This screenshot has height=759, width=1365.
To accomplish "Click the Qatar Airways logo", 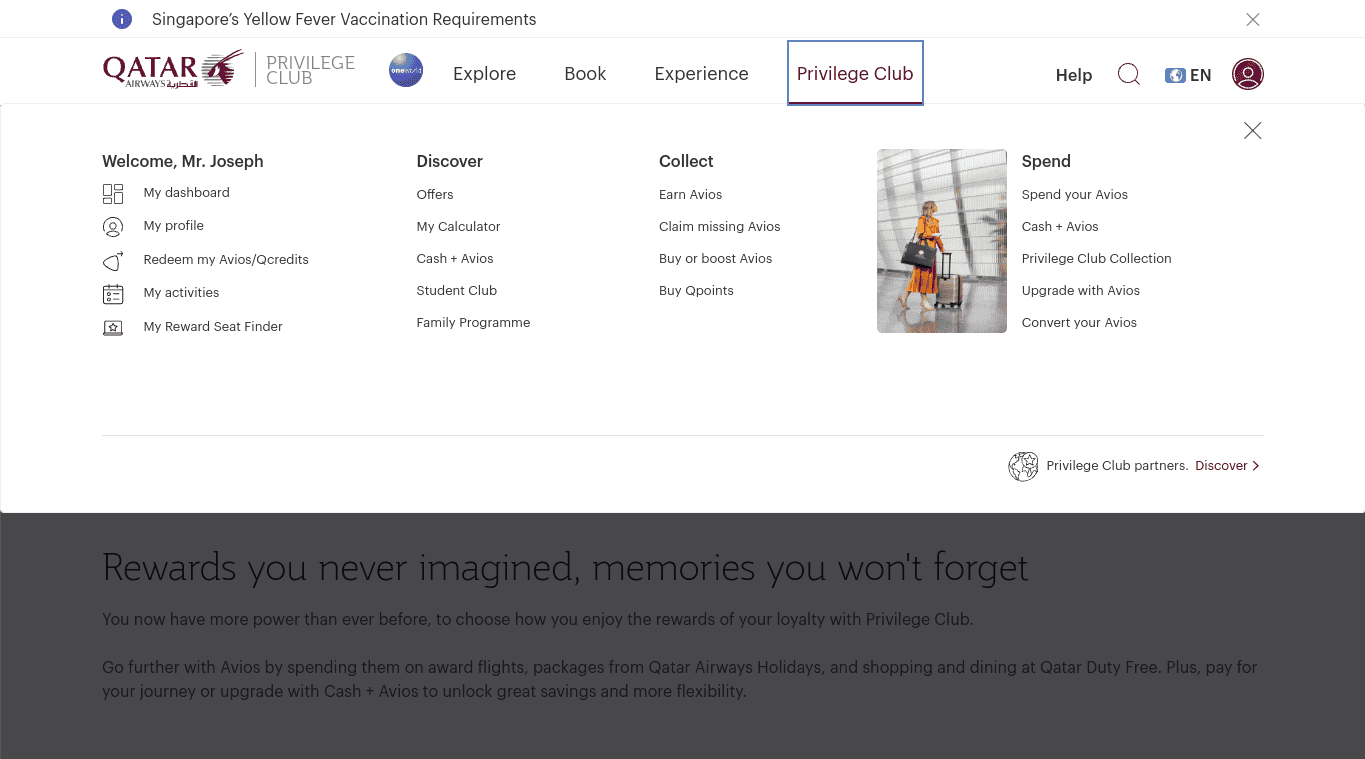I will (x=173, y=70).
